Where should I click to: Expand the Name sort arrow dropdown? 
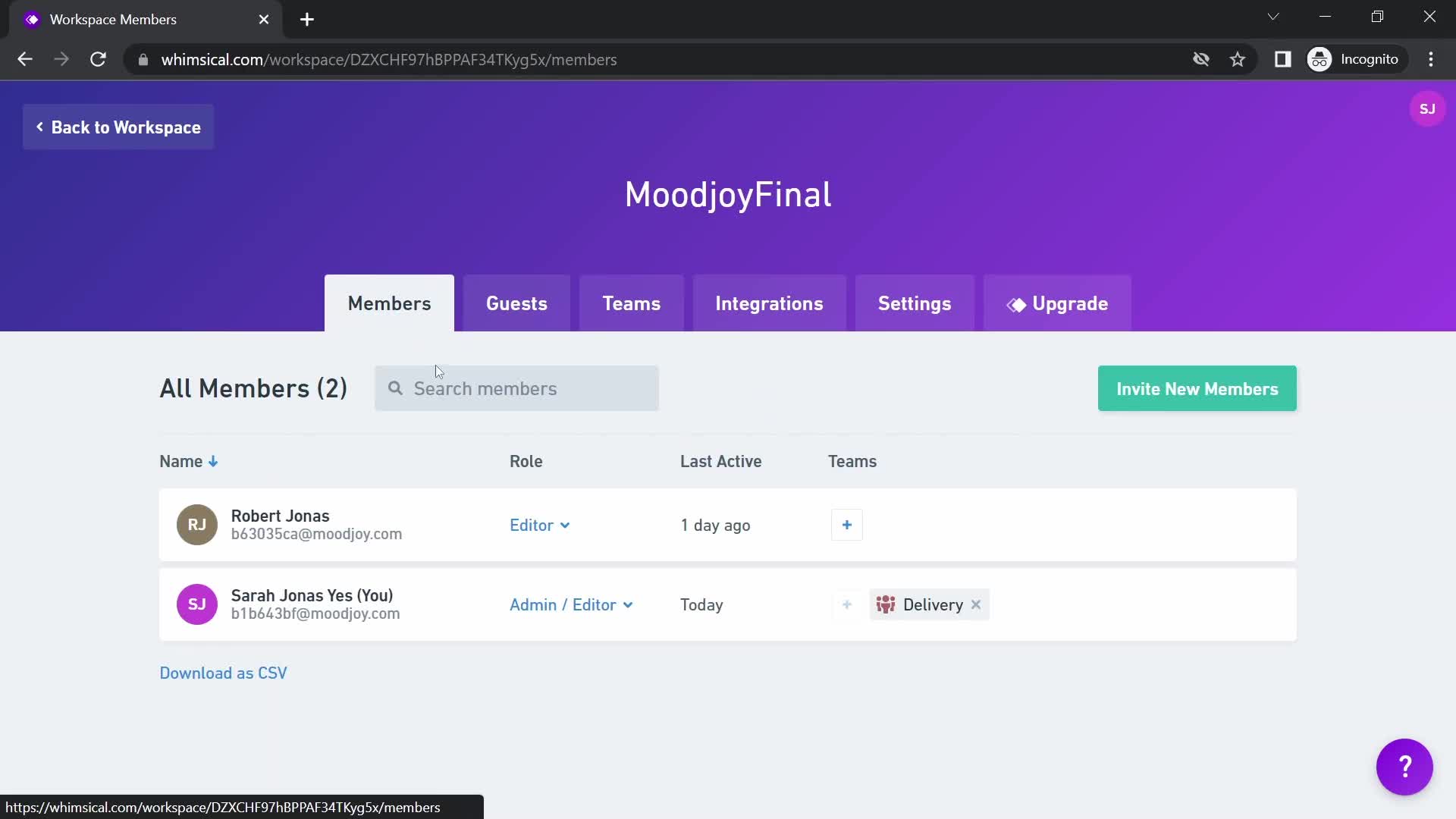213,461
